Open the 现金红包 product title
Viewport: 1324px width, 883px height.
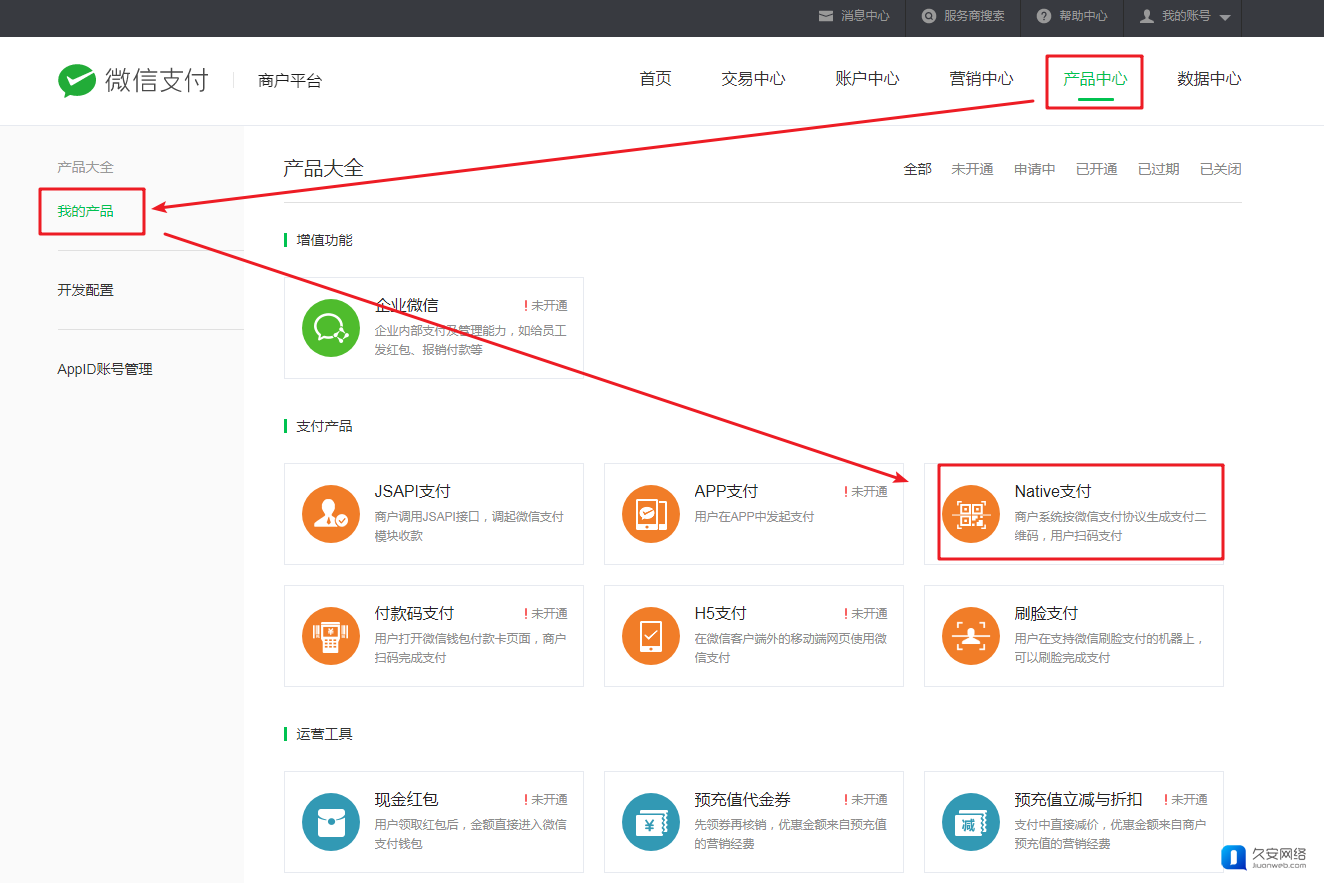pyautogui.click(x=406, y=799)
